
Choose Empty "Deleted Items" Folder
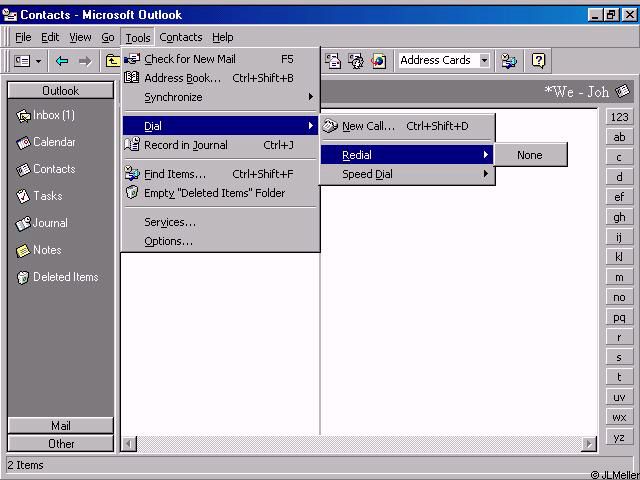click(x=220, y=193)
